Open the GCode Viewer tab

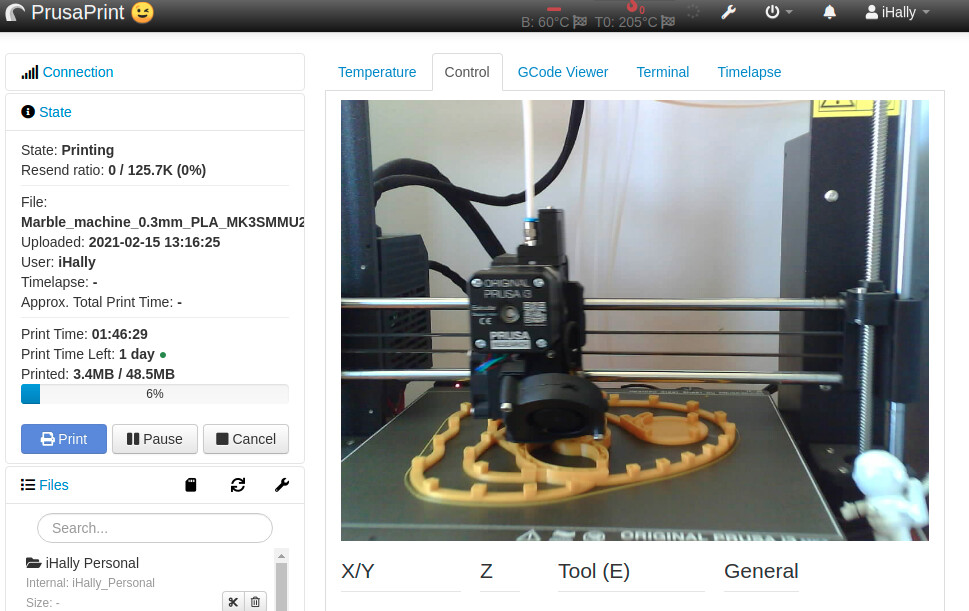(563, 72)
